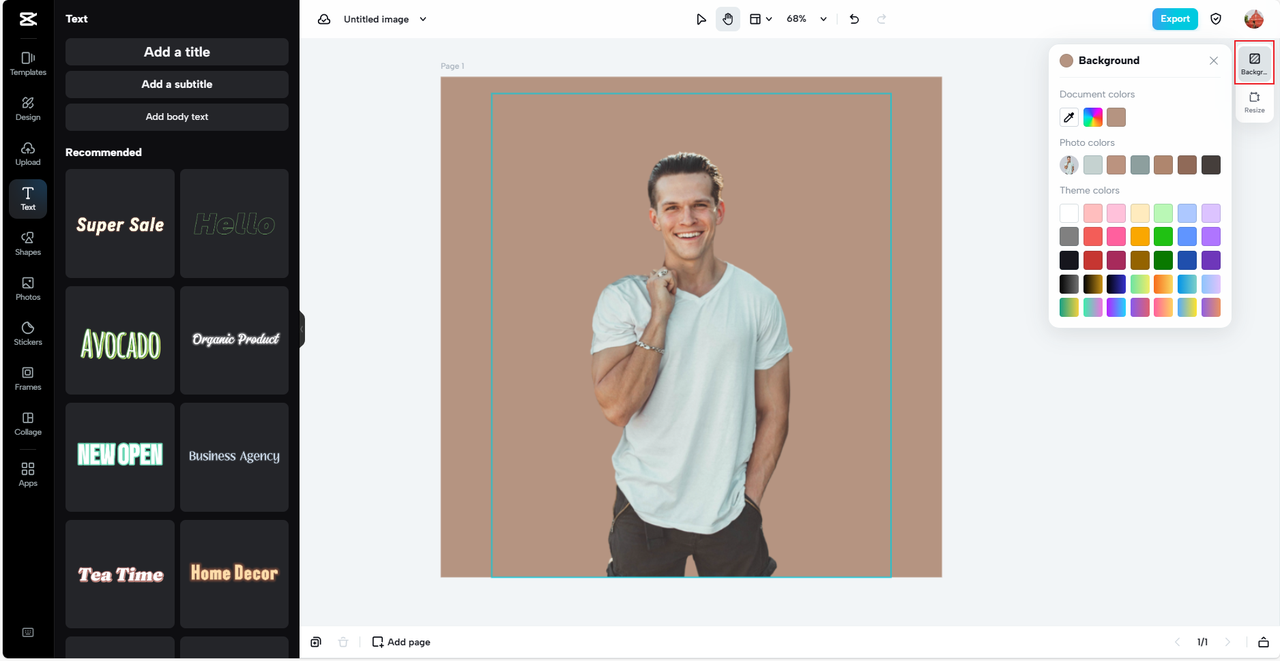This screenshot has height=661, width=1280.
Task: Open the Upload sidebar panel
Action: point(28,154)
